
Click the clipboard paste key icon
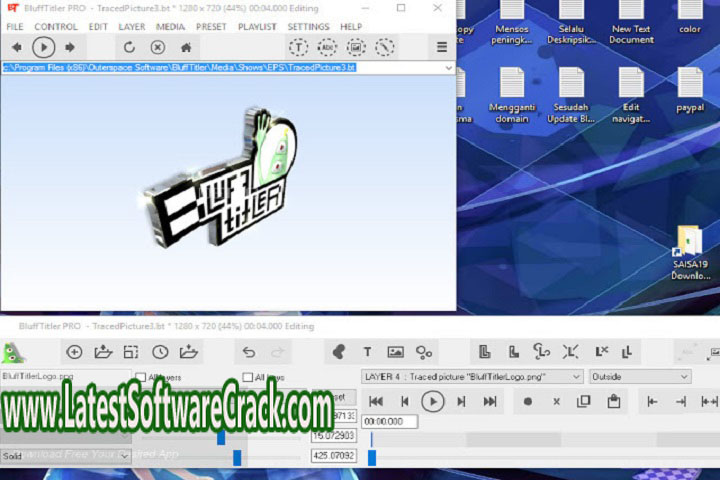614,401
